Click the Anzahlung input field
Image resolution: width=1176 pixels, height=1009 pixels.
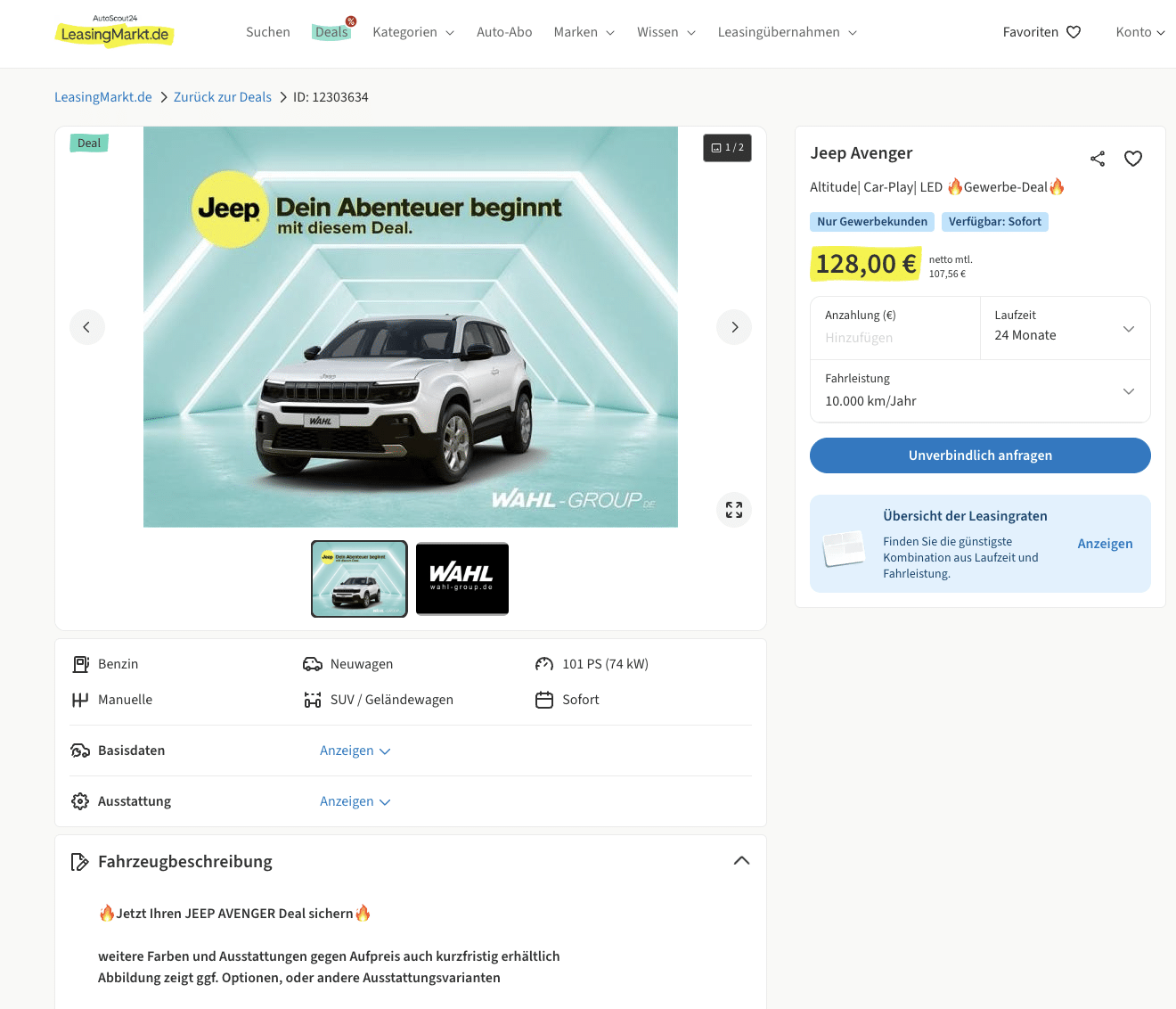894,338
